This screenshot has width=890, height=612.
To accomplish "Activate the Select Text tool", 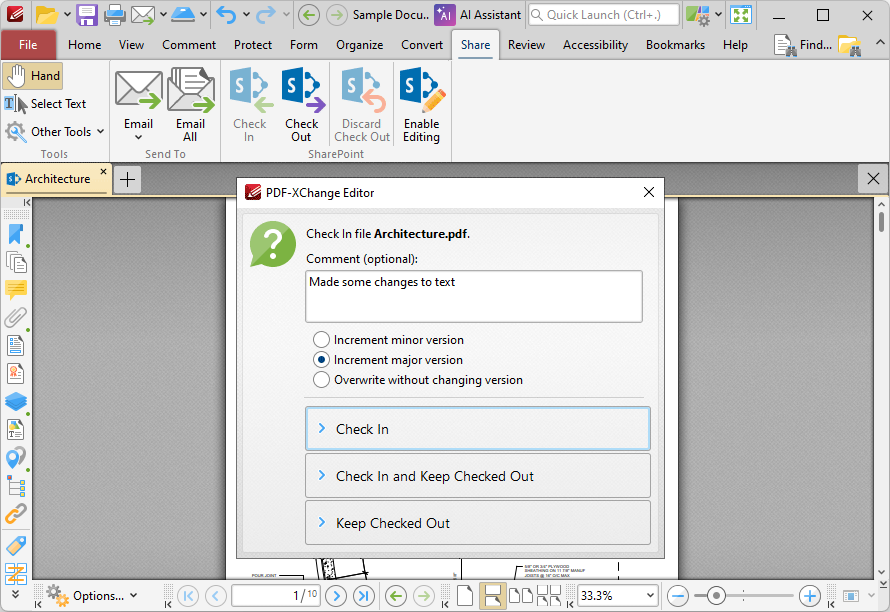I will coord(45,104).
